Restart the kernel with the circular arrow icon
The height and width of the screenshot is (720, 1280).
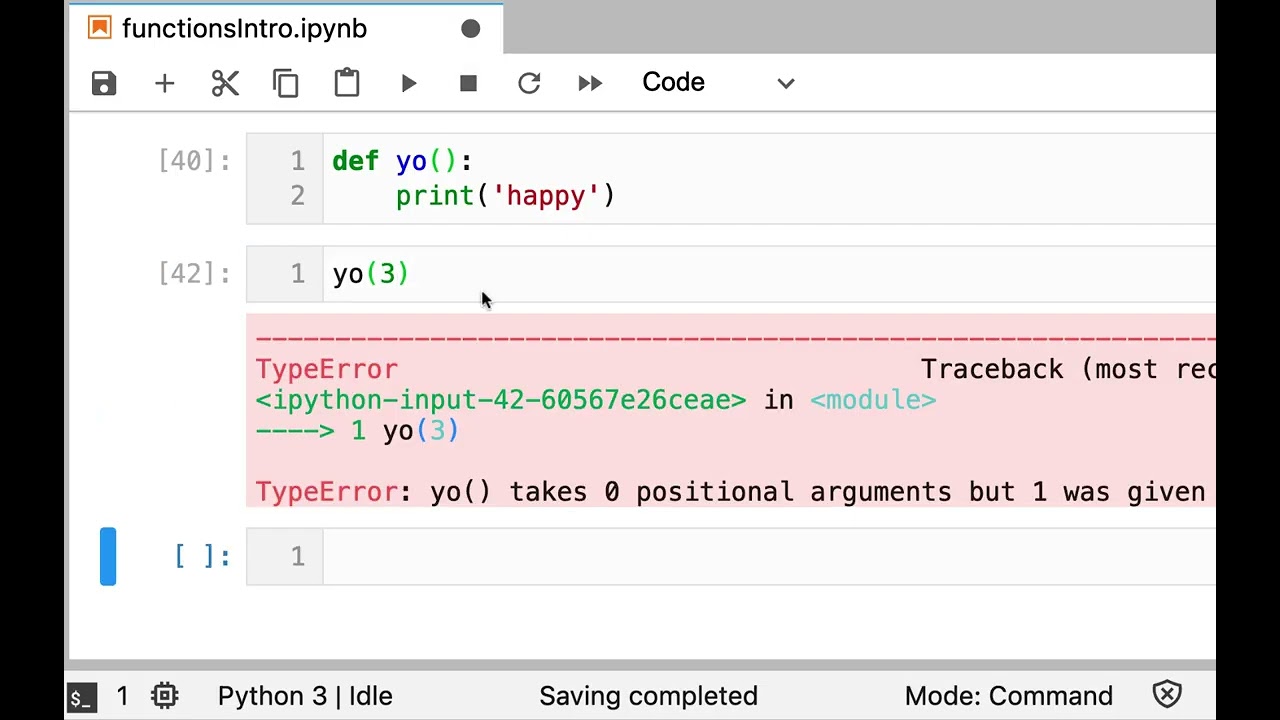click(529, 83)
